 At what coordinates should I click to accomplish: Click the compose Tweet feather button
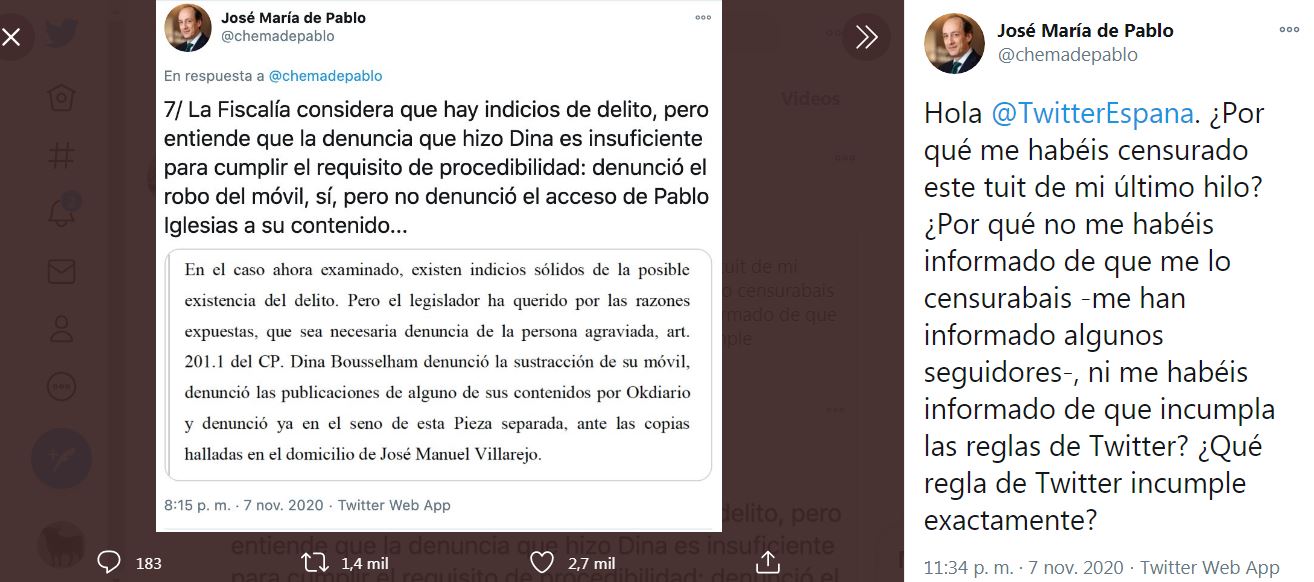[62, 457]
